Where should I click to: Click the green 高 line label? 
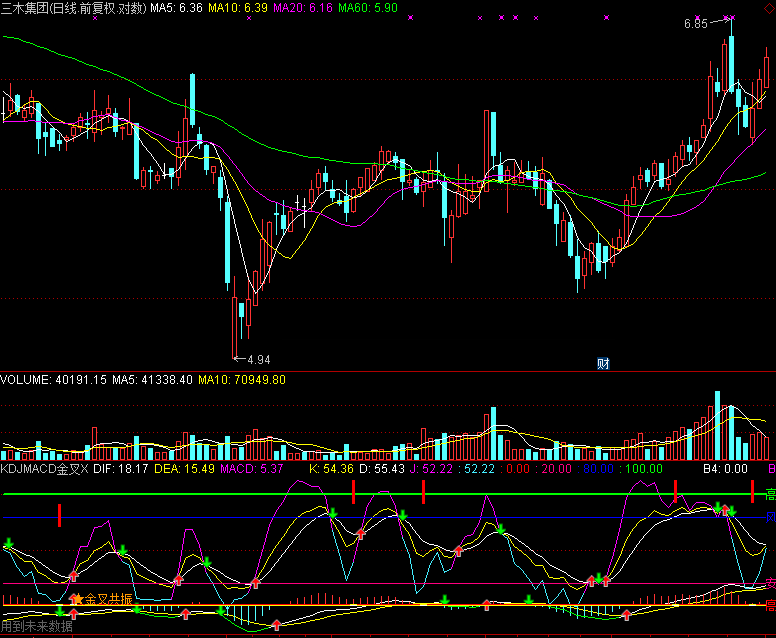(770, 494)
